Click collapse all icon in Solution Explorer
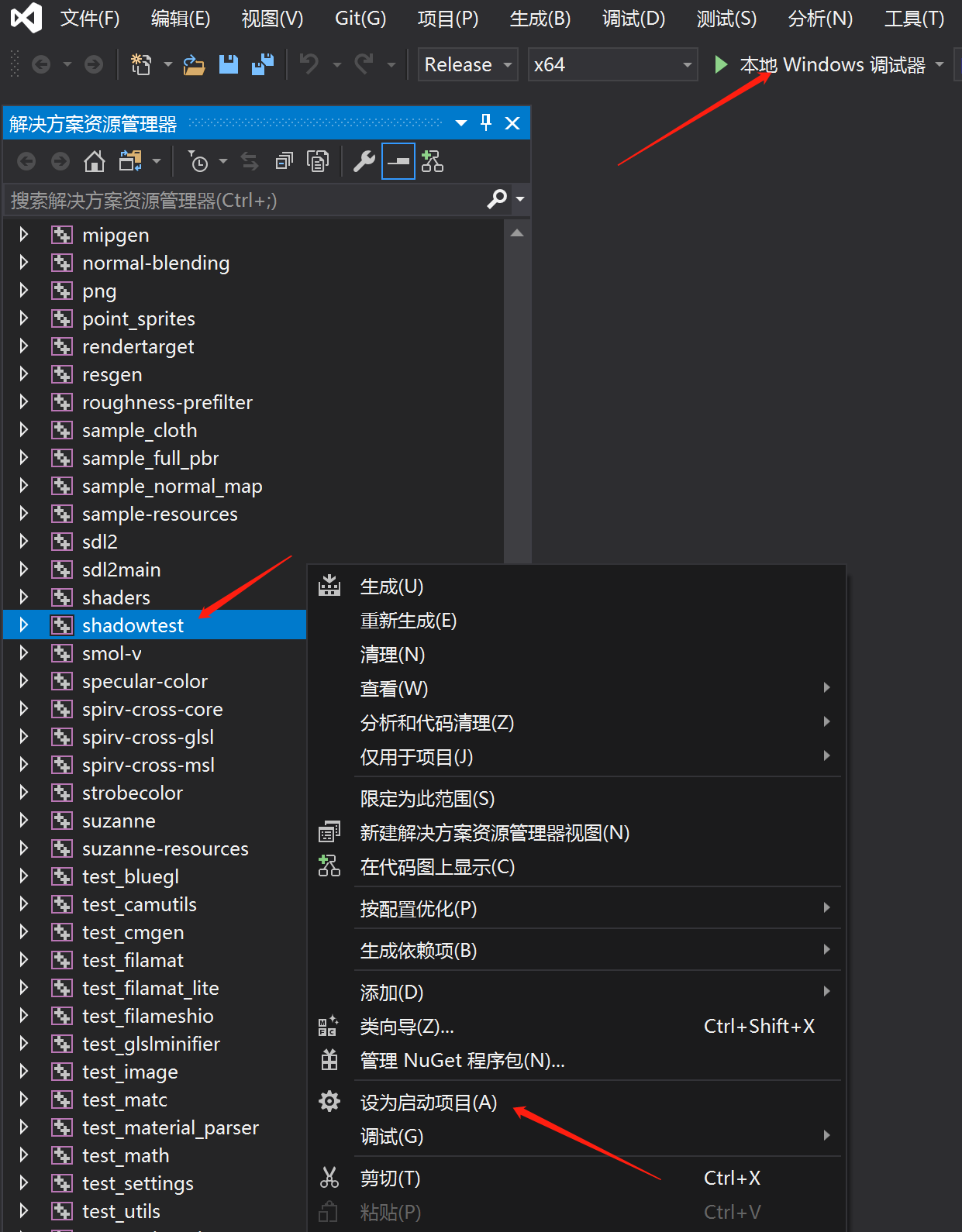962x1232 pixels. [x=284, y=161]
